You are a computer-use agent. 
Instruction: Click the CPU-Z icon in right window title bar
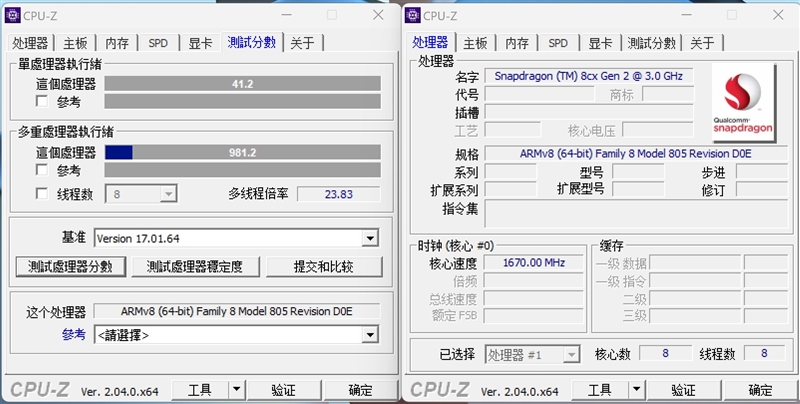413,15
